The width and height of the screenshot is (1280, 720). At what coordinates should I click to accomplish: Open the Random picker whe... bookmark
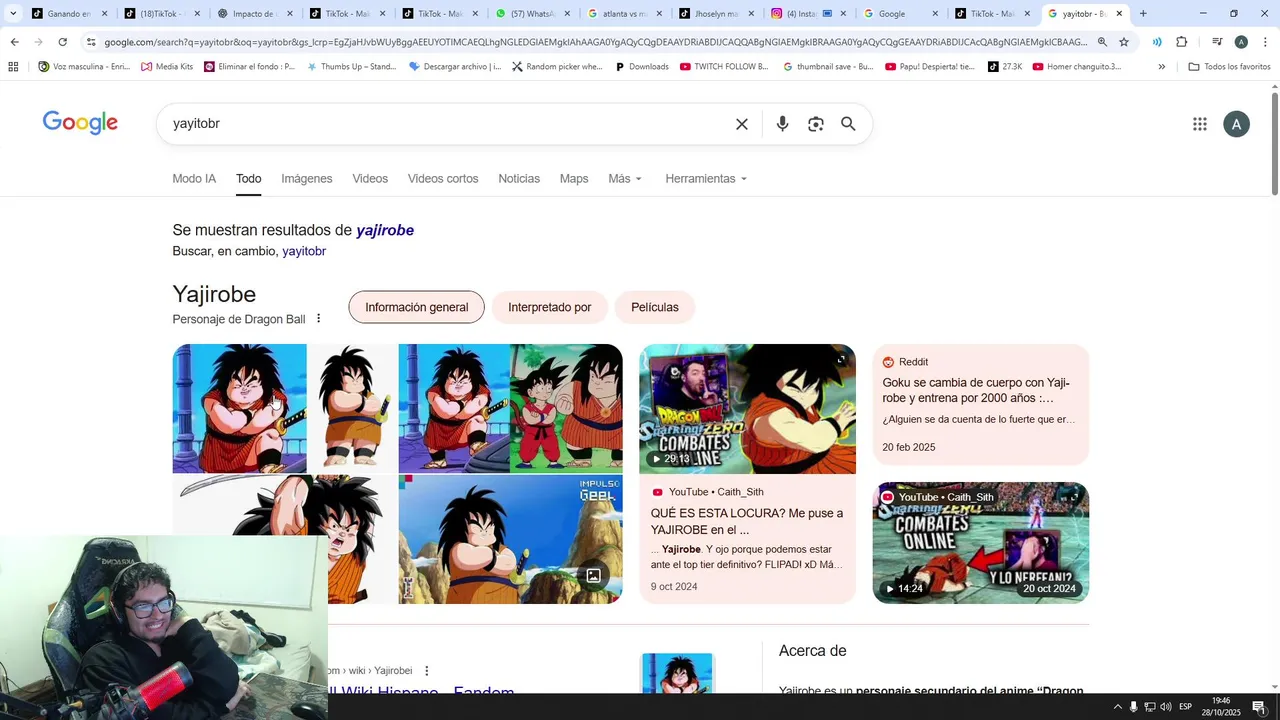click(557, 67)
